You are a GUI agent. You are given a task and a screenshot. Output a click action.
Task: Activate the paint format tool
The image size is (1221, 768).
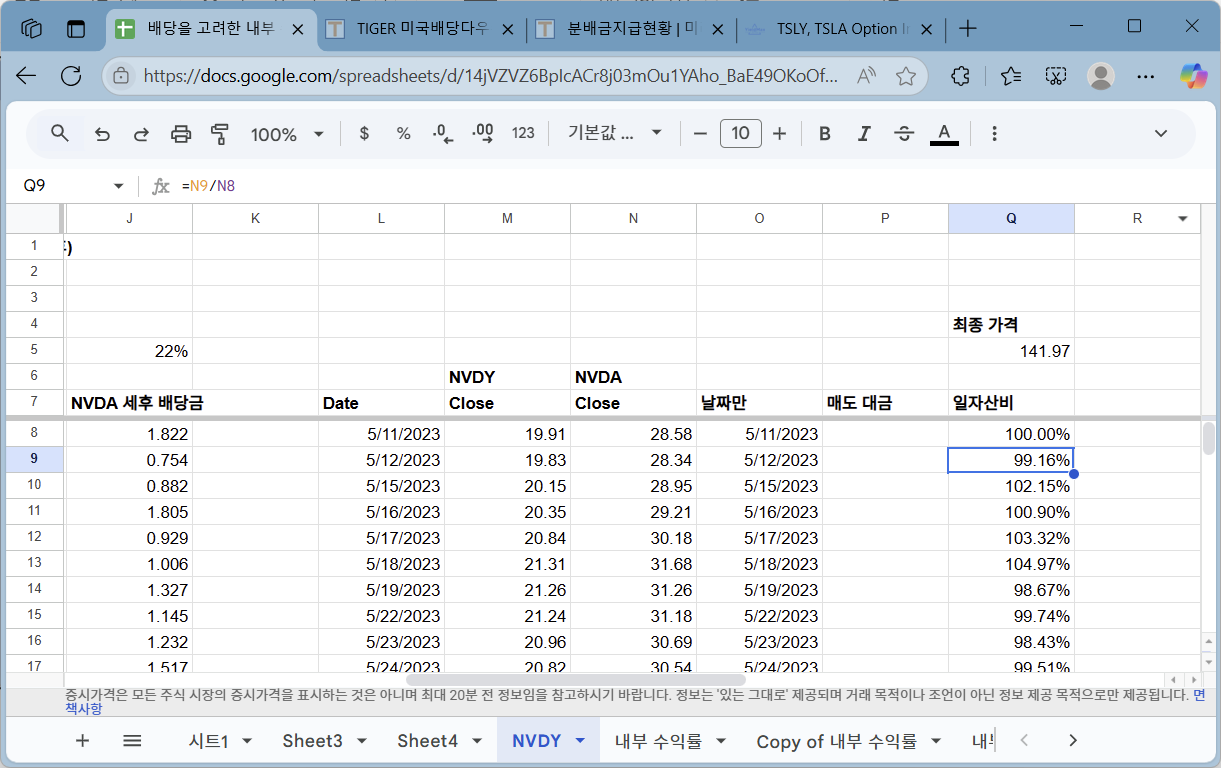(220, 134)
